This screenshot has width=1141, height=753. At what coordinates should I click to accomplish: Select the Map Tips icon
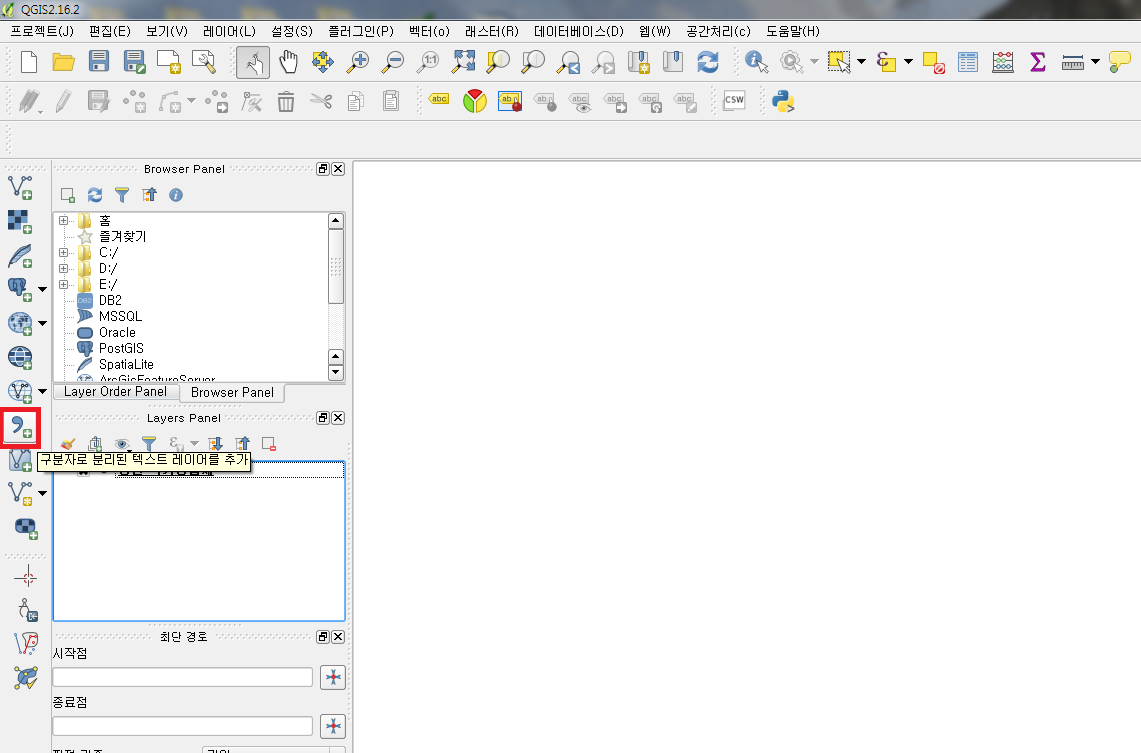click(x=1120, y=62)
